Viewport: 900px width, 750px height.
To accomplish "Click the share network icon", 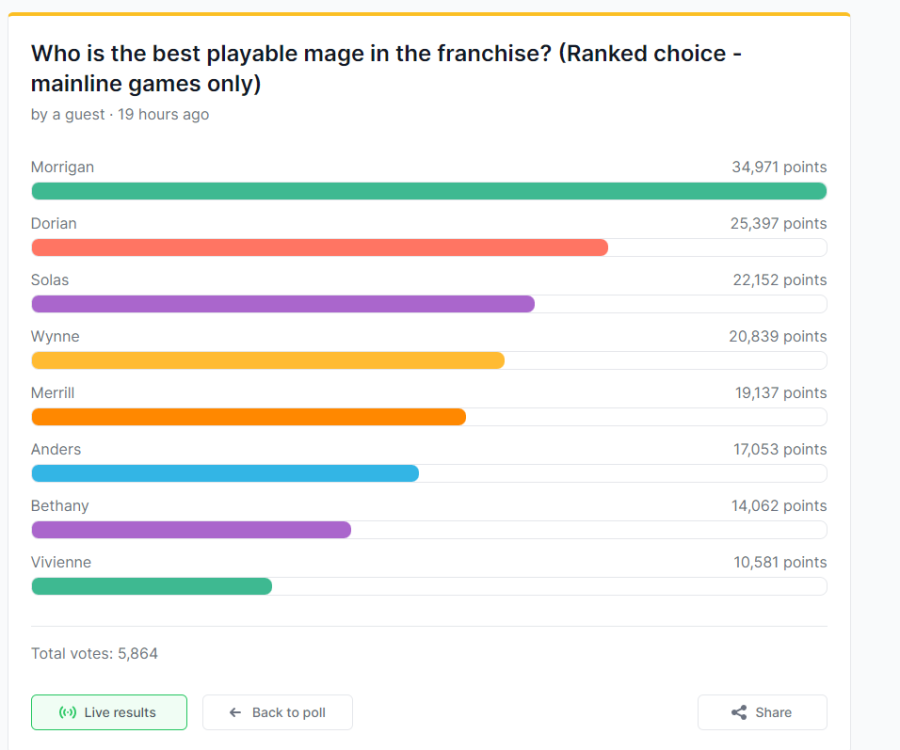I will tap(739, 713).
